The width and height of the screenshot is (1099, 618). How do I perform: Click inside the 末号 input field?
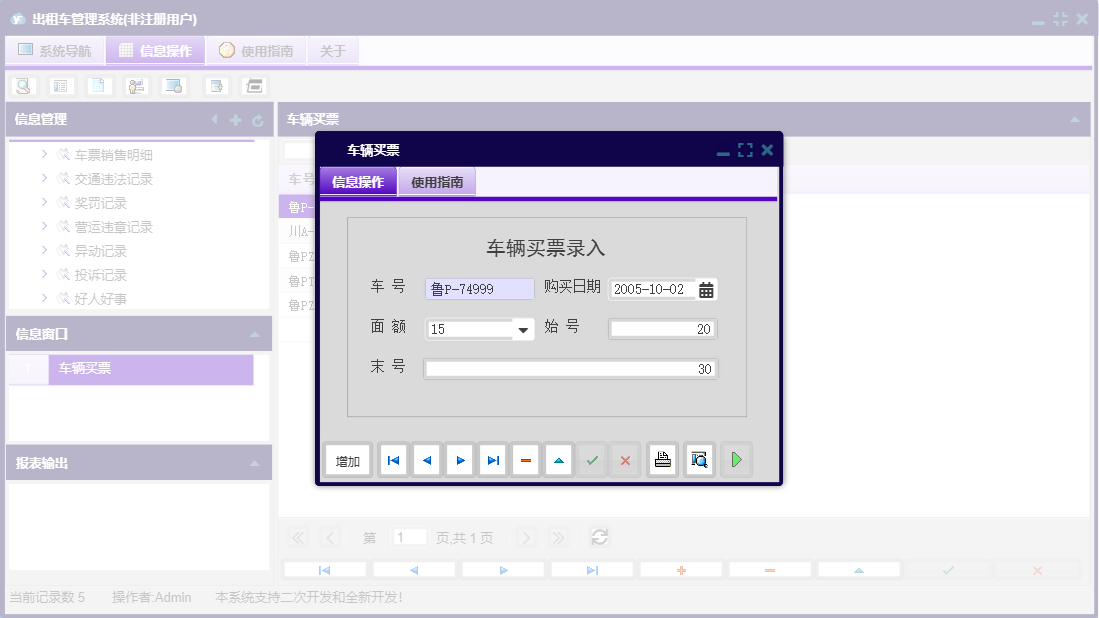(x=570, y=368)
